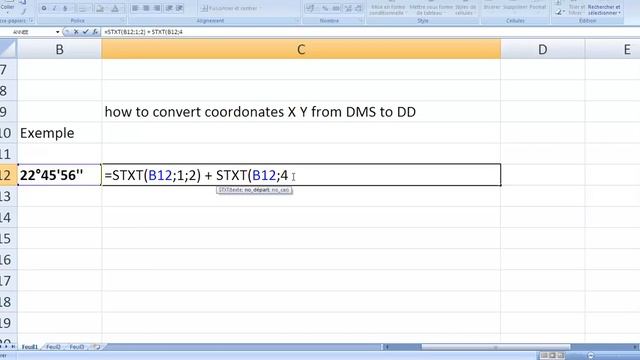Image resolution: width=640 pixels, height=360 pixels.
Task: Open the Name Box dropdown arrow
Action: click(x=58, y=32)
